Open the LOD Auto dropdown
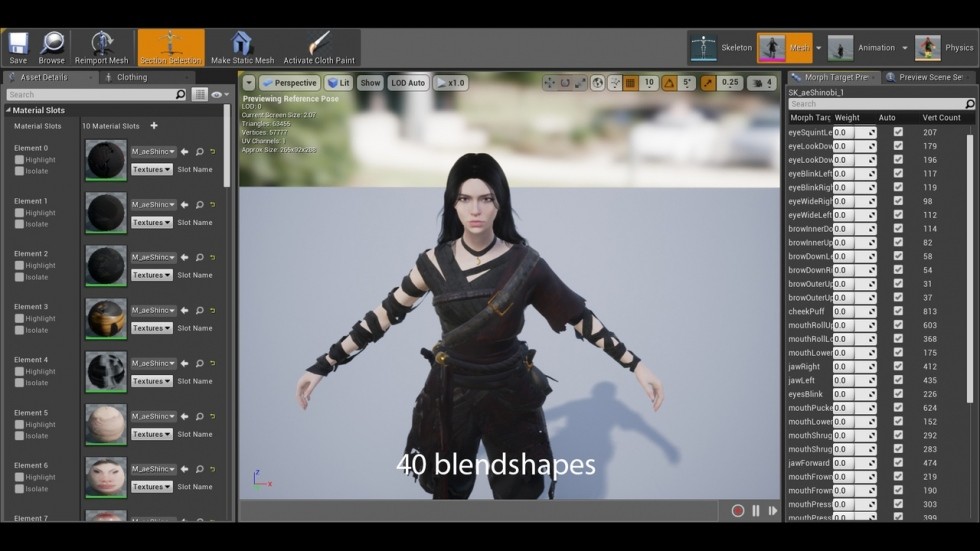 pos(408,82)
